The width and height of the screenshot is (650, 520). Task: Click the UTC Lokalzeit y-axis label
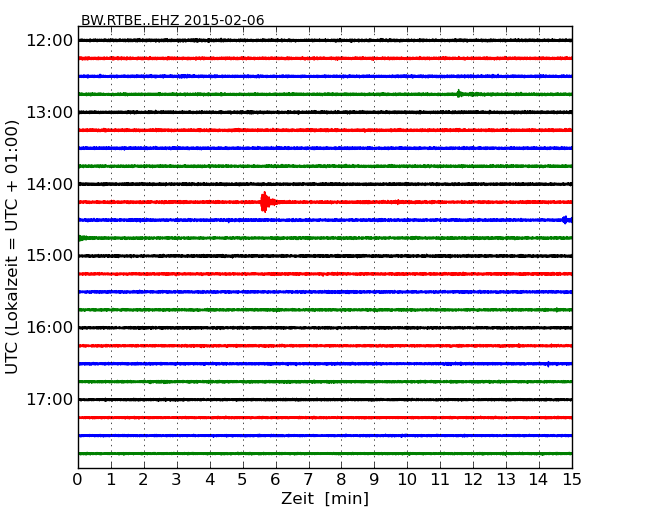[13, 247]
